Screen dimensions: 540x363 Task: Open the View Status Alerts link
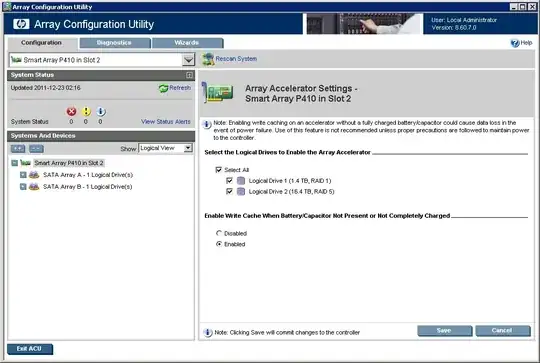[166, 122]
